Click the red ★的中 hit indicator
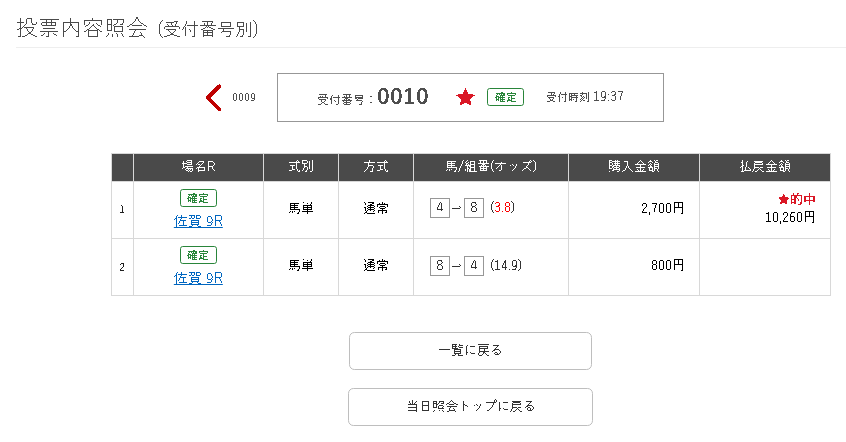This screenshot has width=846, height=442. coord(797,199)
